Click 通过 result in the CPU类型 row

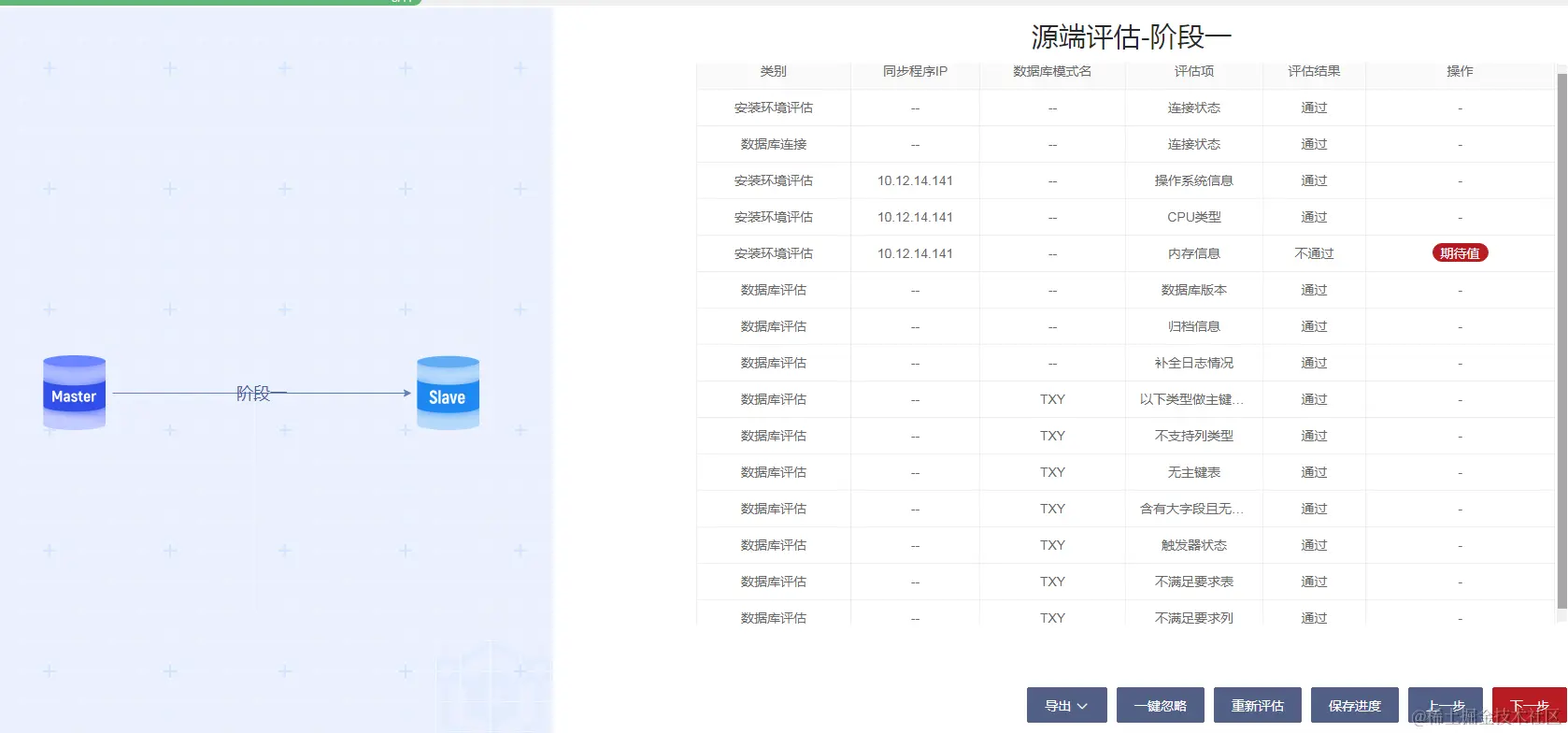point(1314,217)
